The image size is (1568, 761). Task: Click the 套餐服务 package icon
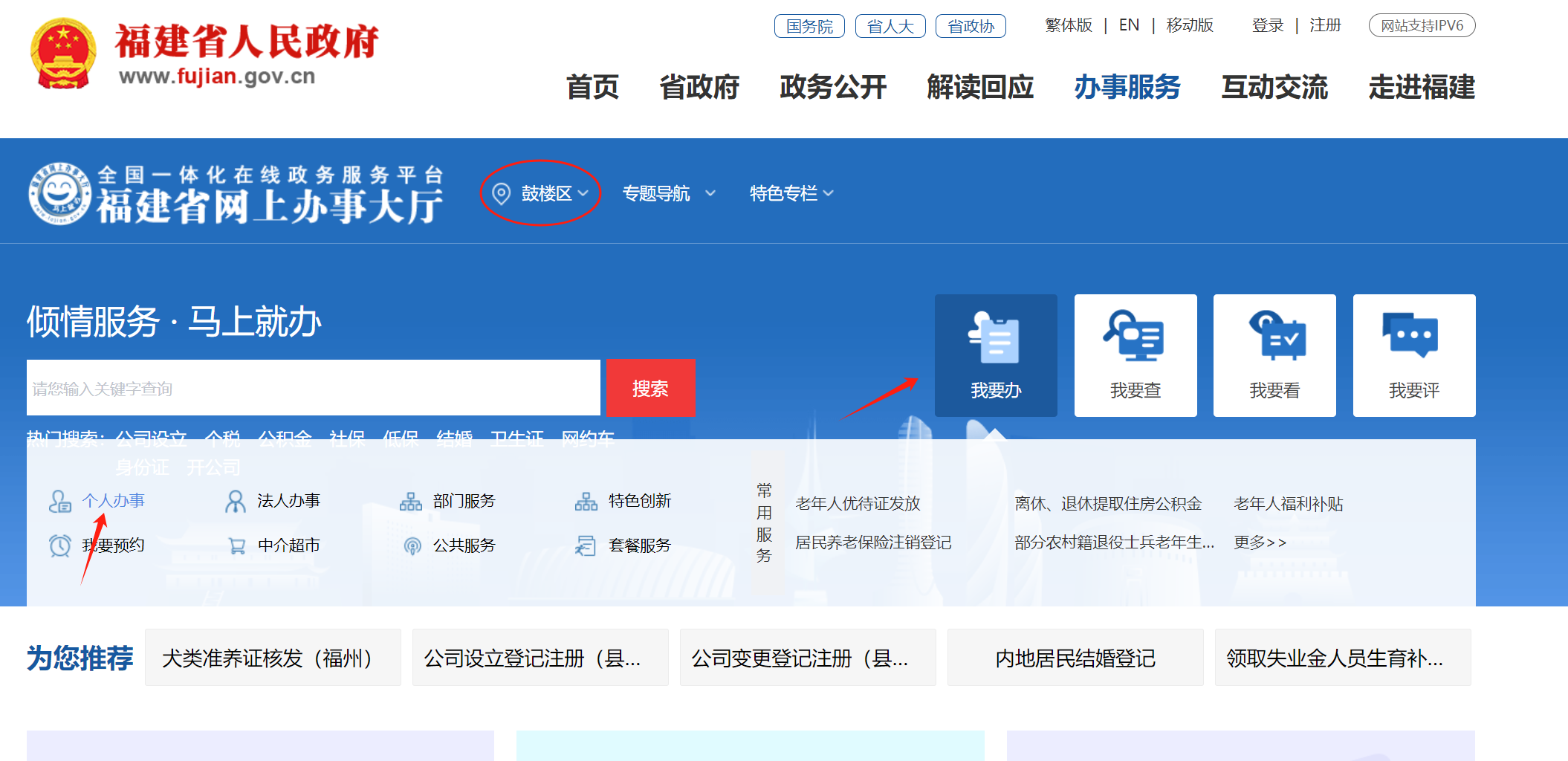[x=586, y=546]
